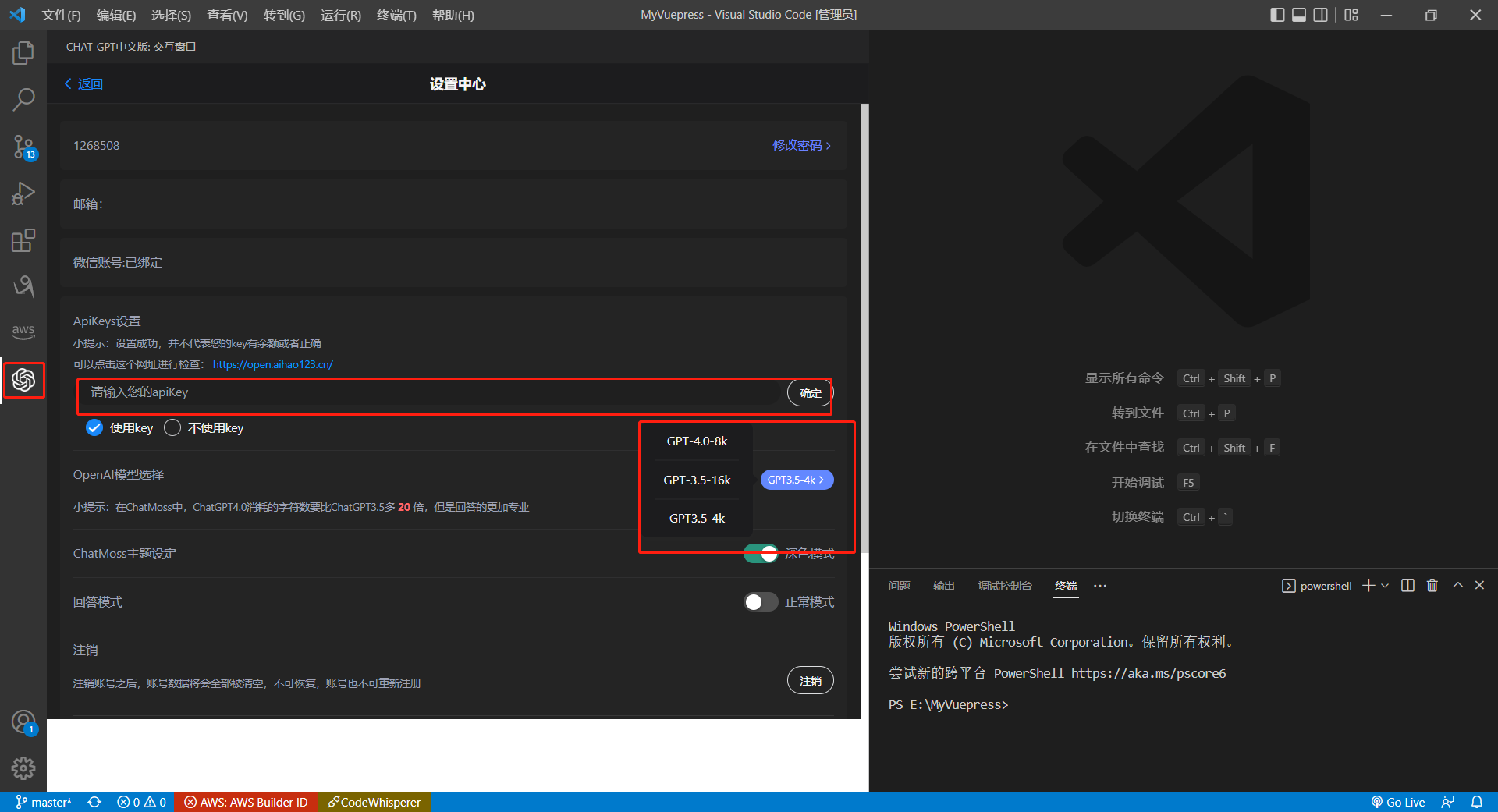Delete the terminal using trash icon

[1432, 586]
